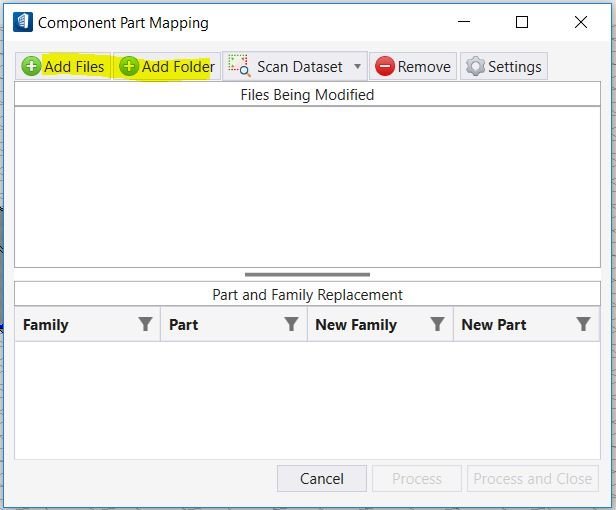This screenshot has height=510, width=616.
Task: Click the Add Folder label text
Action: (178, 66)
